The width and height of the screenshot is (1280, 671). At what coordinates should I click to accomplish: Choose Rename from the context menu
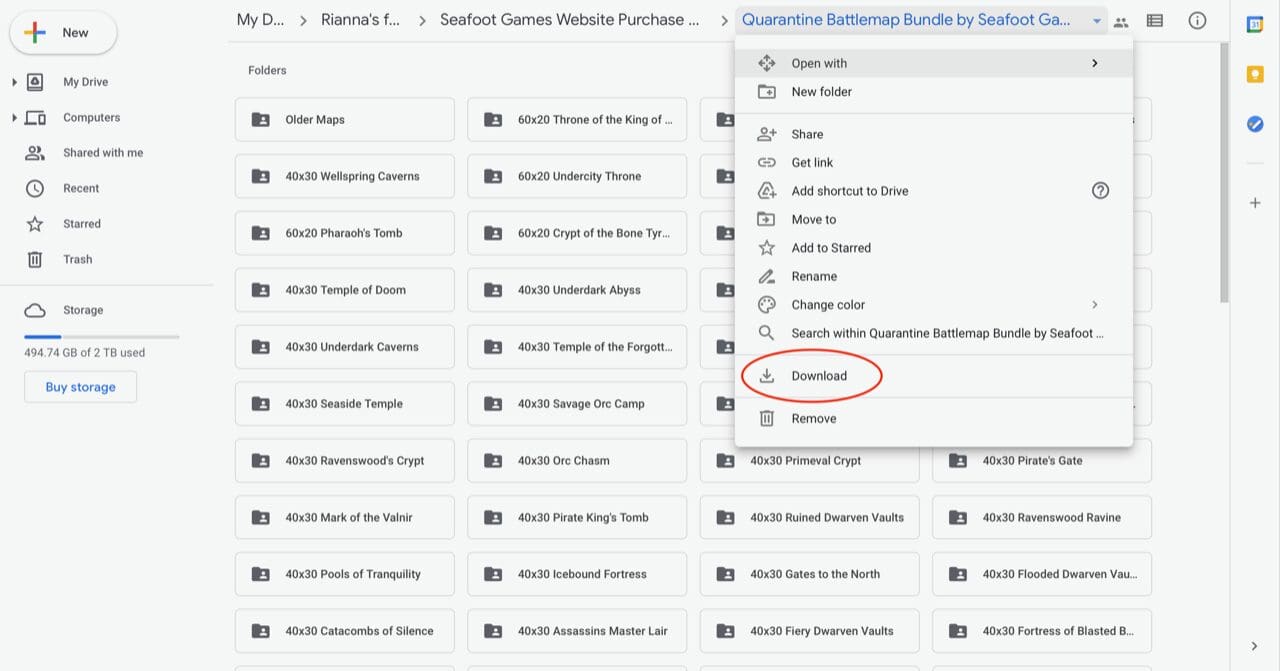point(814,276)
